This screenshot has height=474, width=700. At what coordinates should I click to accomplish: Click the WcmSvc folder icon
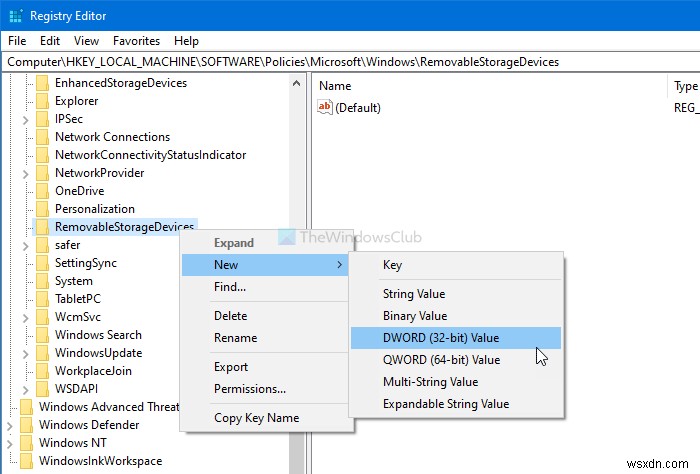42,317
